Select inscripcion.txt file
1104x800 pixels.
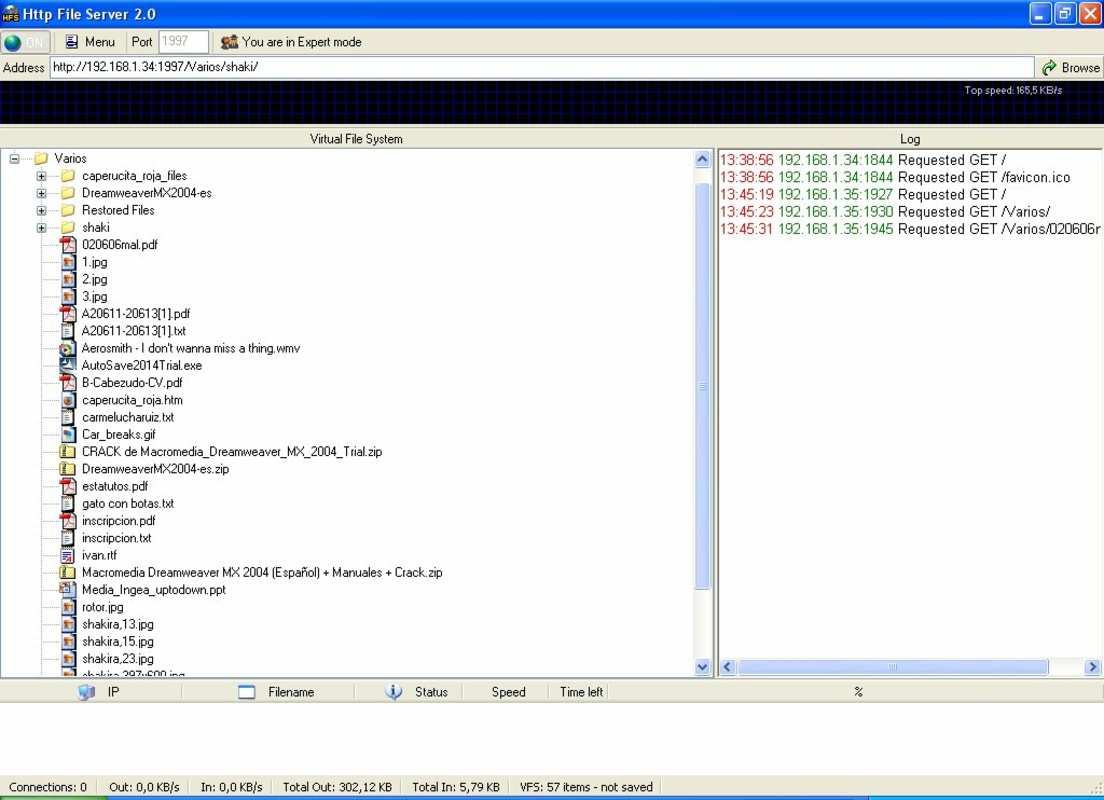pyautogui.click(x=116, y=538)
